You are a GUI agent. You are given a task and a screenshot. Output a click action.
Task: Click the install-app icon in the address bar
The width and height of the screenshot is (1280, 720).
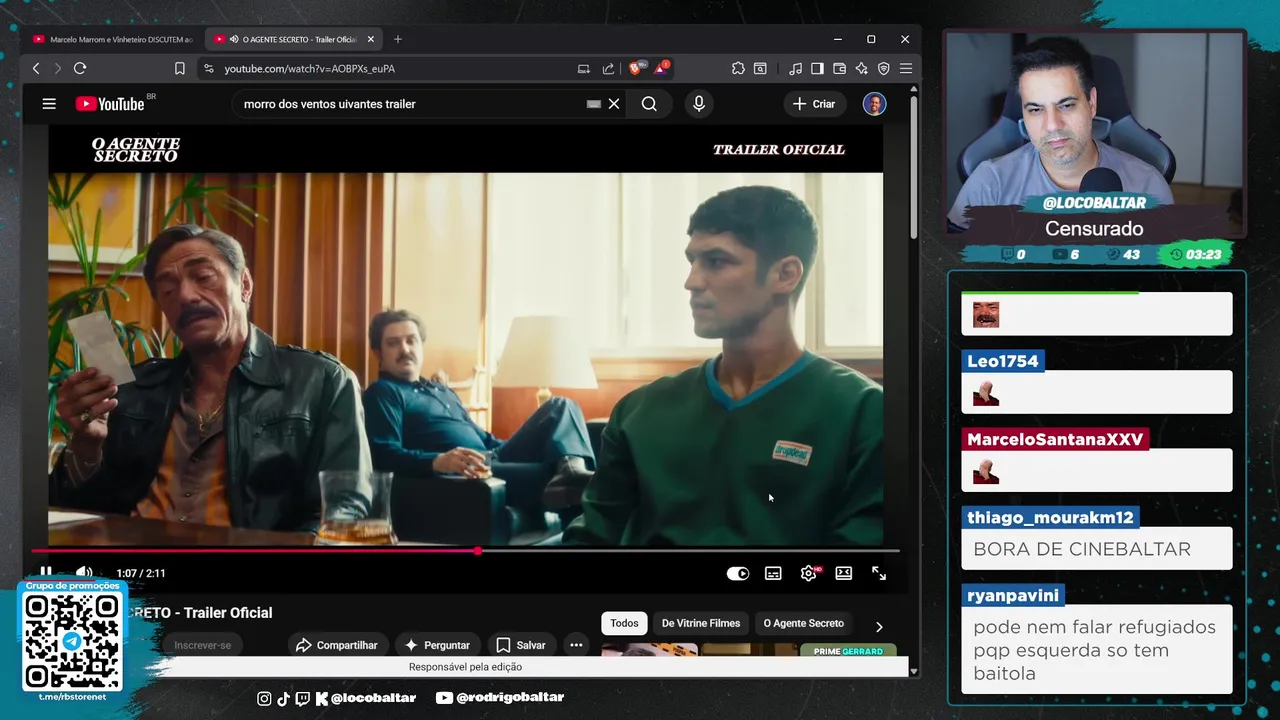click(x=584, y=68)
